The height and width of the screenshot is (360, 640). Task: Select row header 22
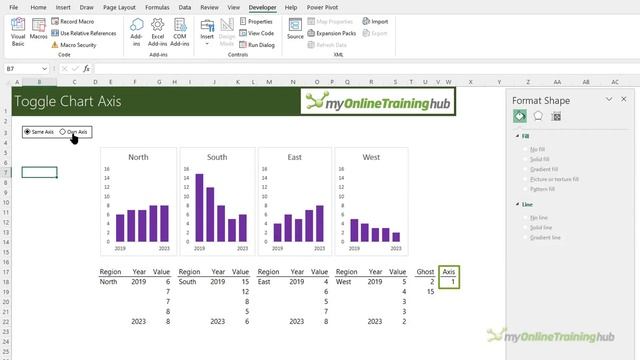(x=6, y=322)
